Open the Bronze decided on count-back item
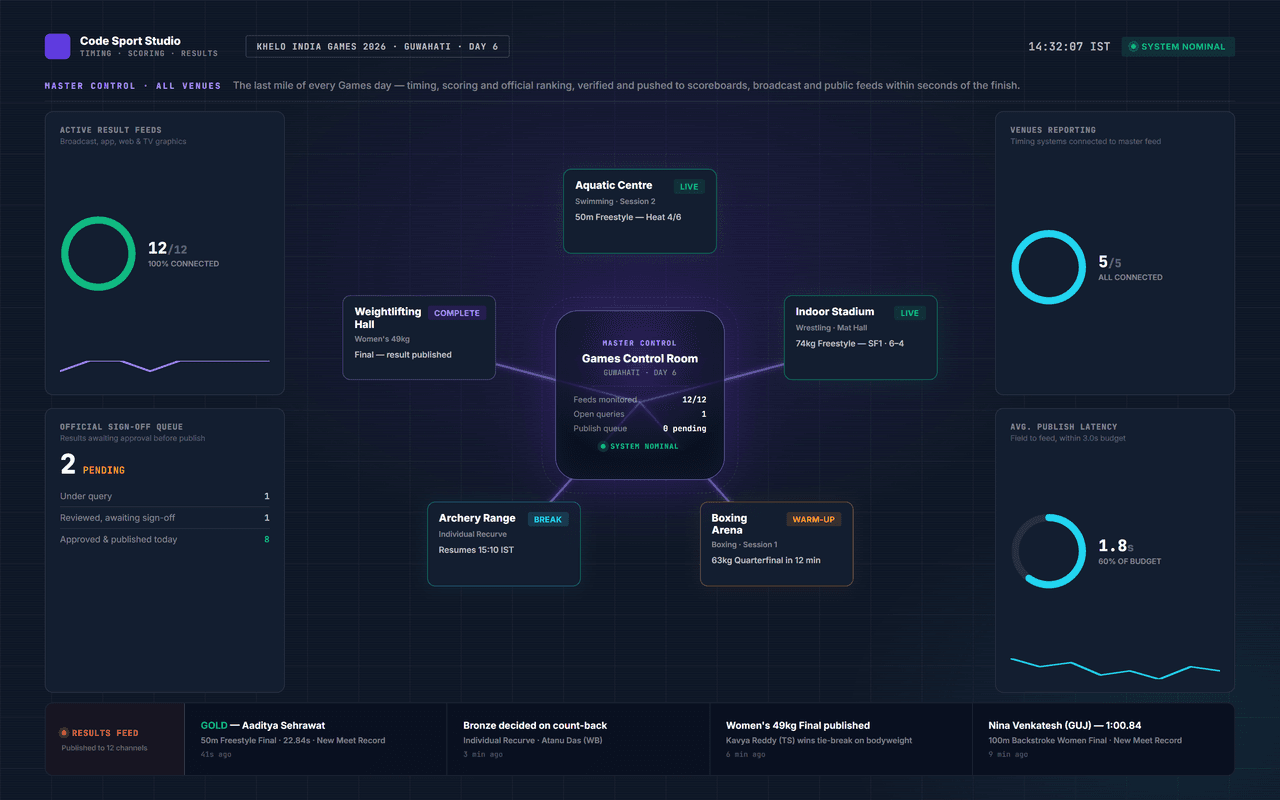The width and height of the screenshot is (1280, 800). coord(578,739)
